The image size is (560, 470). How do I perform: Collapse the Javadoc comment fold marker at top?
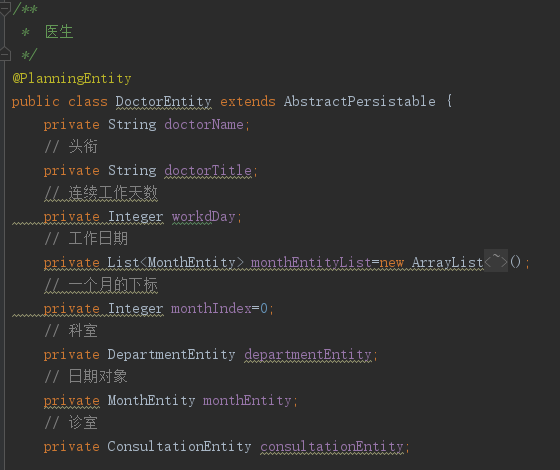click(x=5, y=9)
